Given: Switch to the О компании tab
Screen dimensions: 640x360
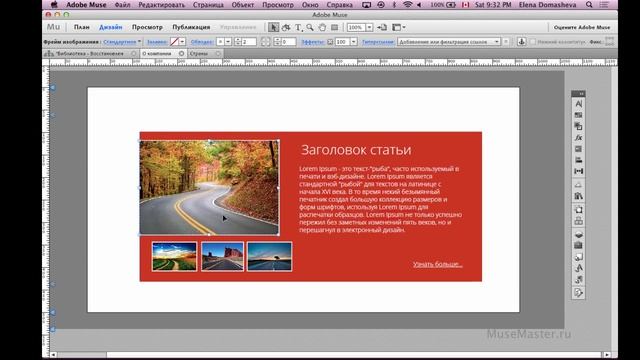Looking at the screenshot, I should 157,53.
